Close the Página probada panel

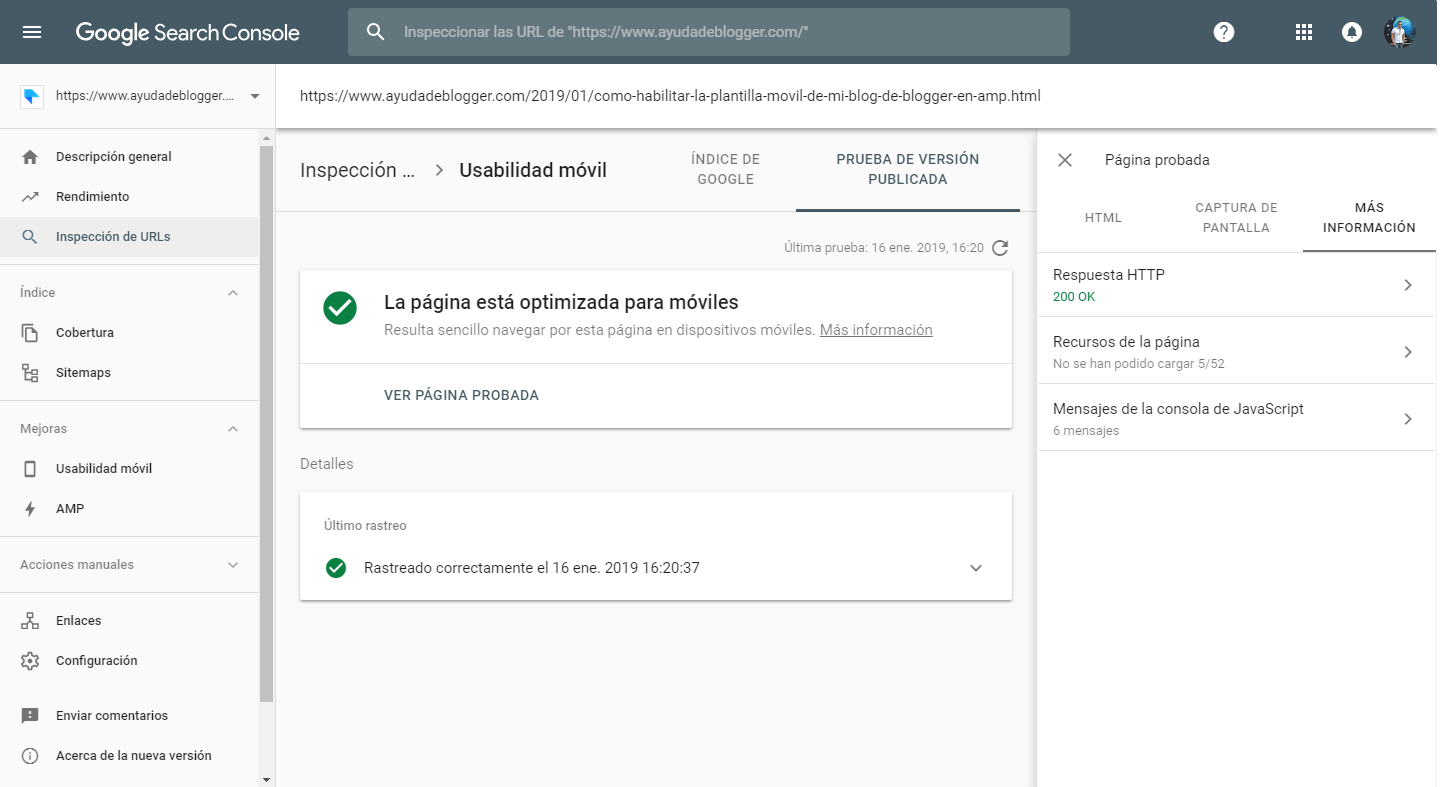[x=1065, y=160]
